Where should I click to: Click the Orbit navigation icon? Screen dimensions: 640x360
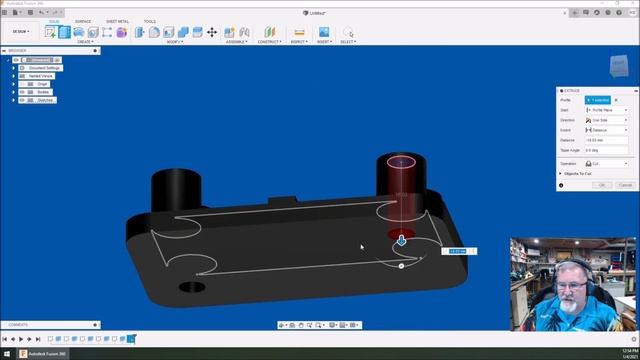click(x=282, y=325)
